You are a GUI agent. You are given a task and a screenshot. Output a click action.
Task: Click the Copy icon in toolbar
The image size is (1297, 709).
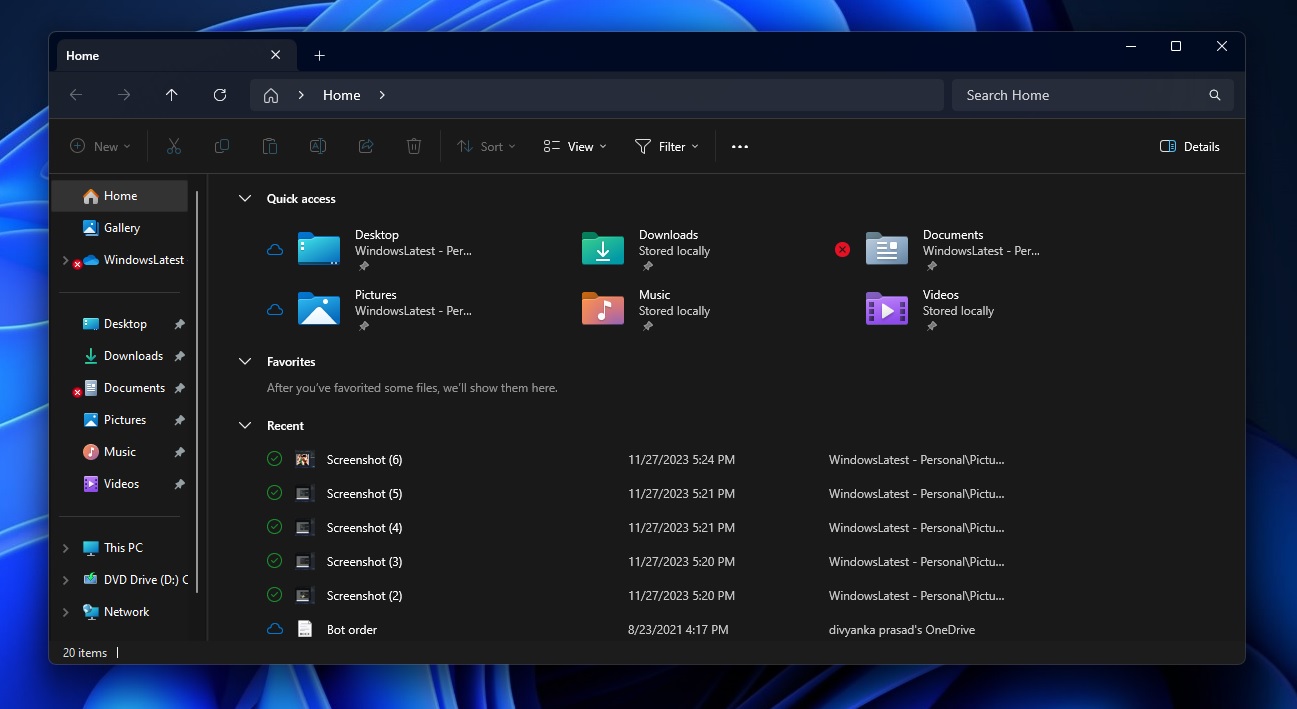click(222, 146)
